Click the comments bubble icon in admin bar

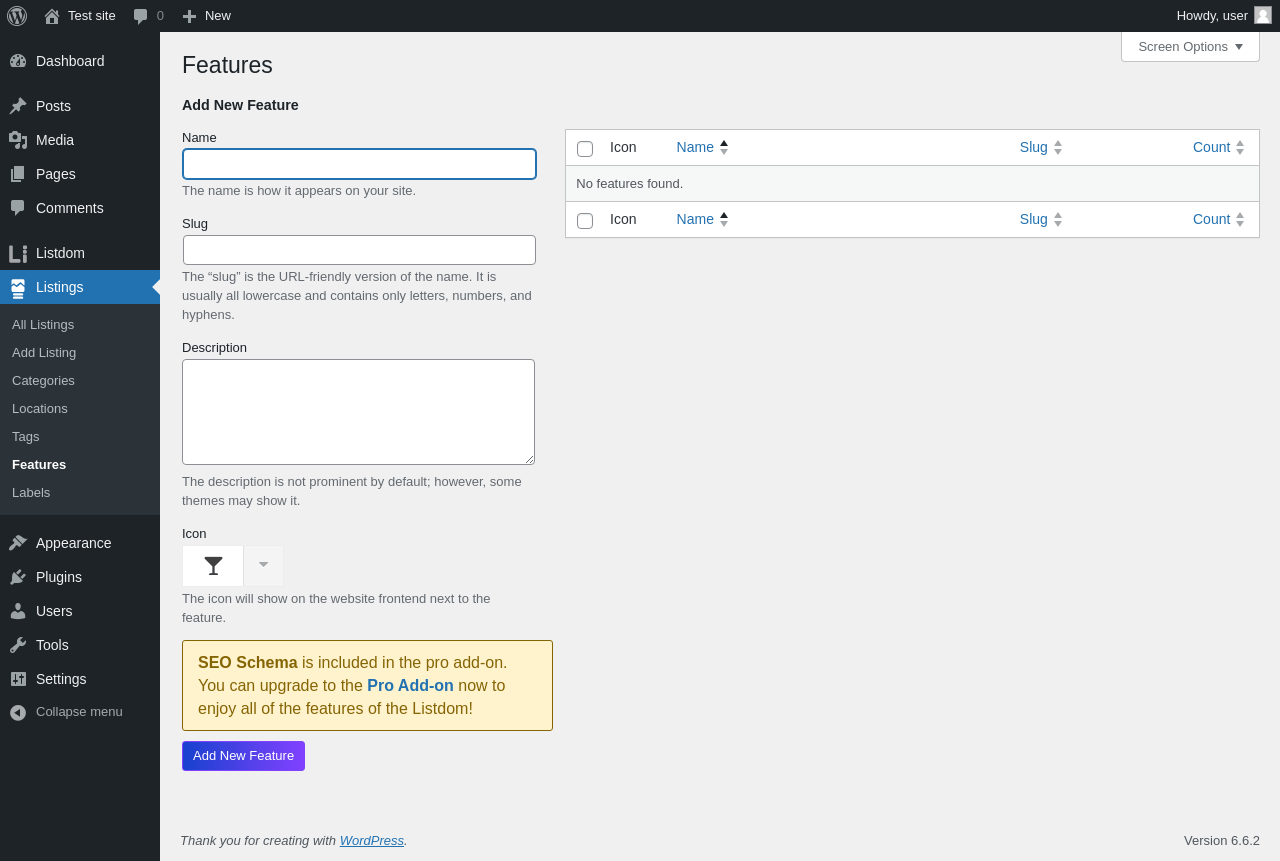(141, 16)
